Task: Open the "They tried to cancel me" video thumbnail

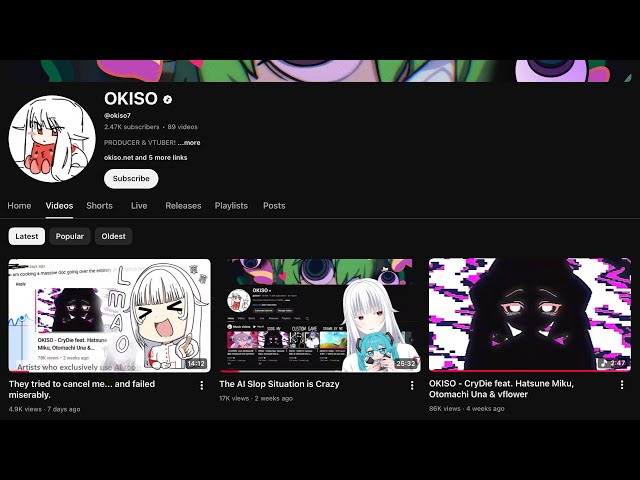Action: coord(110,315)
